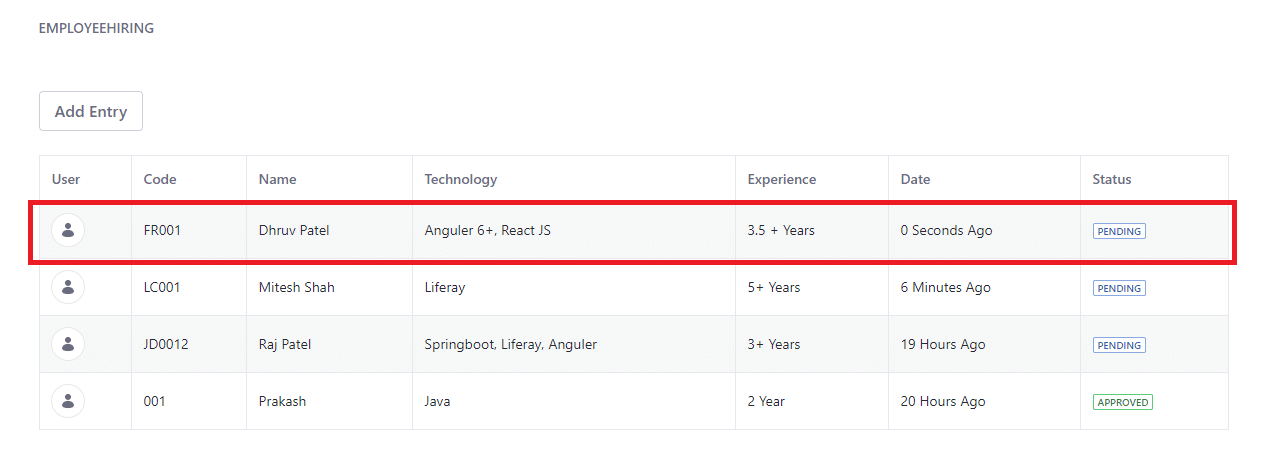1285x463 pixels.
Task: Click the Springboot, Liferay, Anguler technology cell
Action: point(511,345)
